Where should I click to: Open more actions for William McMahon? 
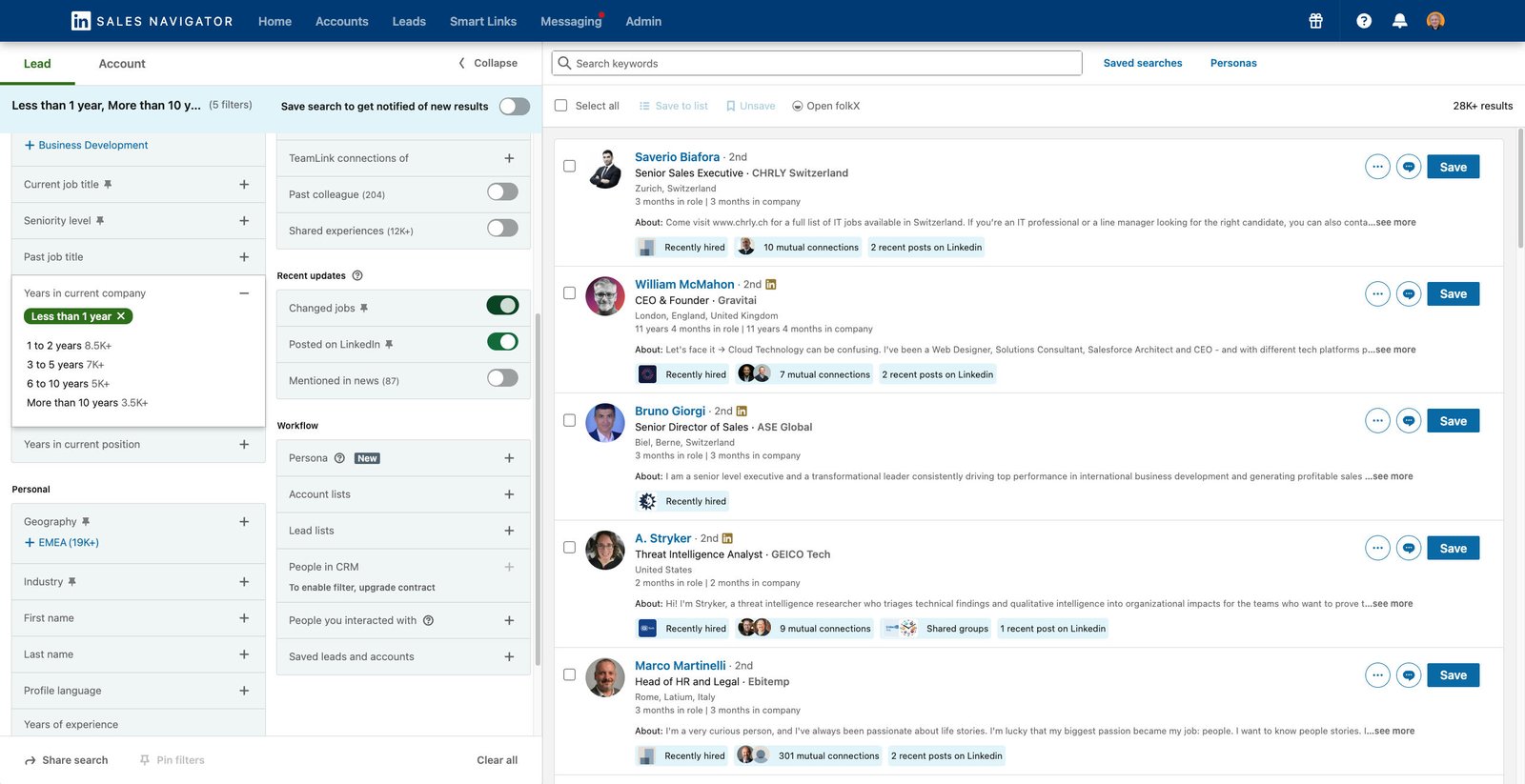click(1377, 294)
